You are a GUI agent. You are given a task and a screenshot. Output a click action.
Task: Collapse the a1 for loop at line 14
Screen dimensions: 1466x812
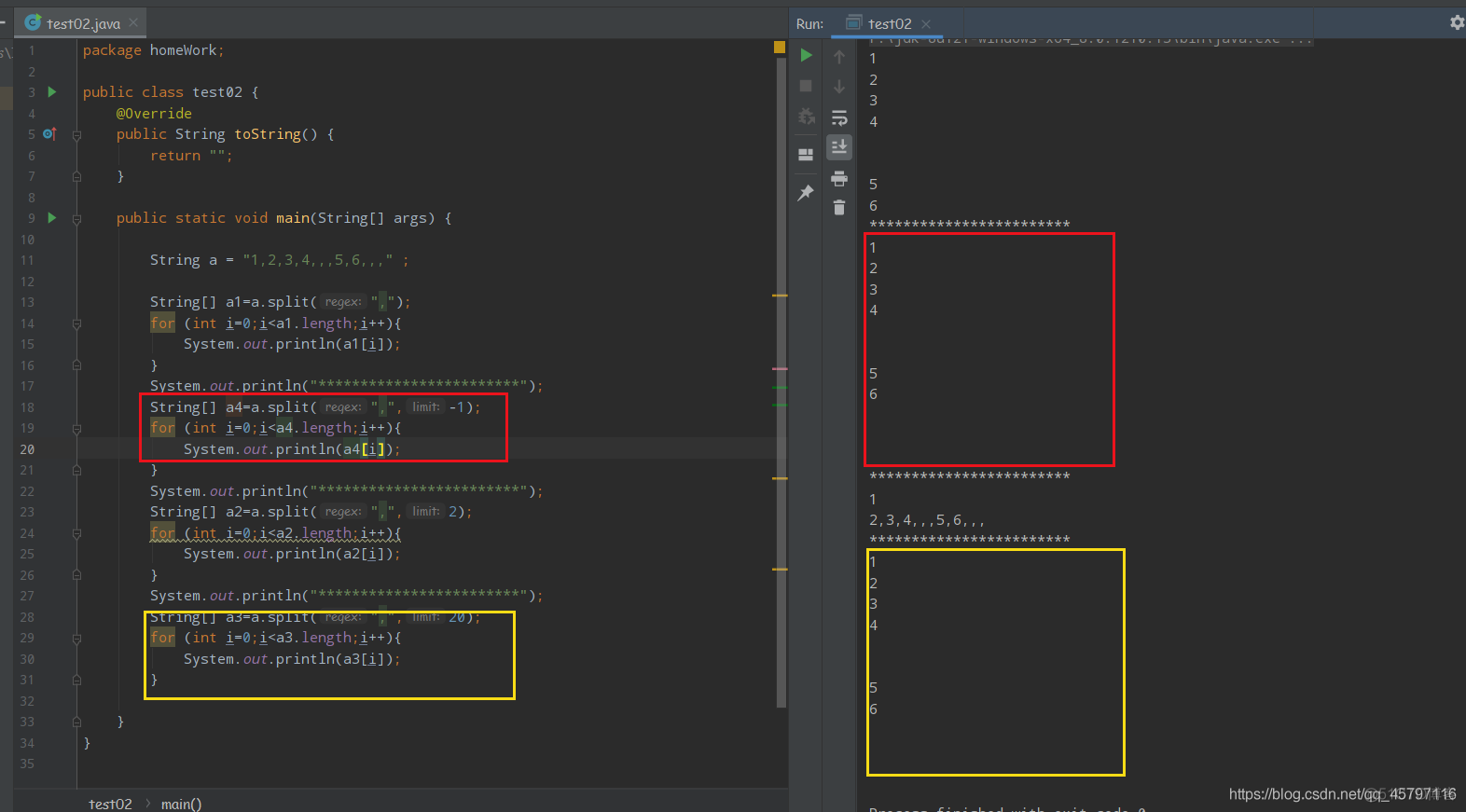tap(76, 323)
